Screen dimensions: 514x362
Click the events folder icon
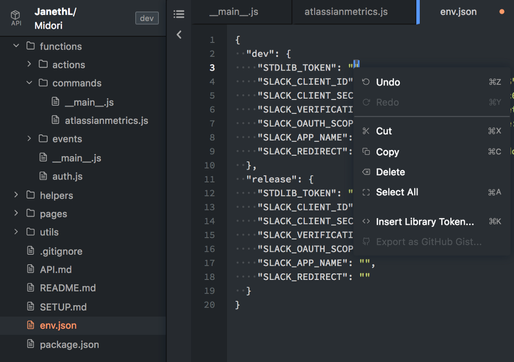pos(43,138)
